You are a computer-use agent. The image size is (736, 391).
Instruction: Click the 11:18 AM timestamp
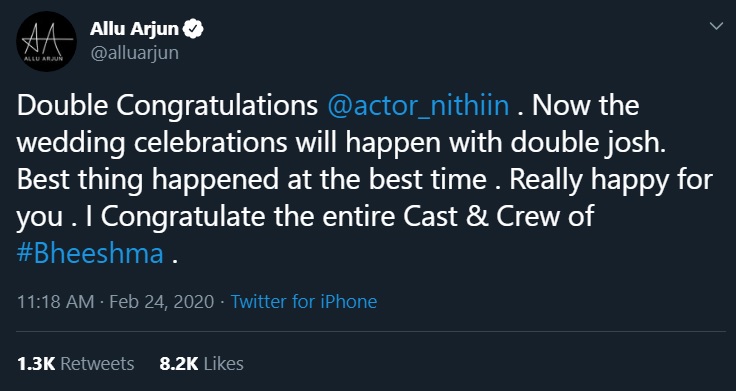coord(55,301)
